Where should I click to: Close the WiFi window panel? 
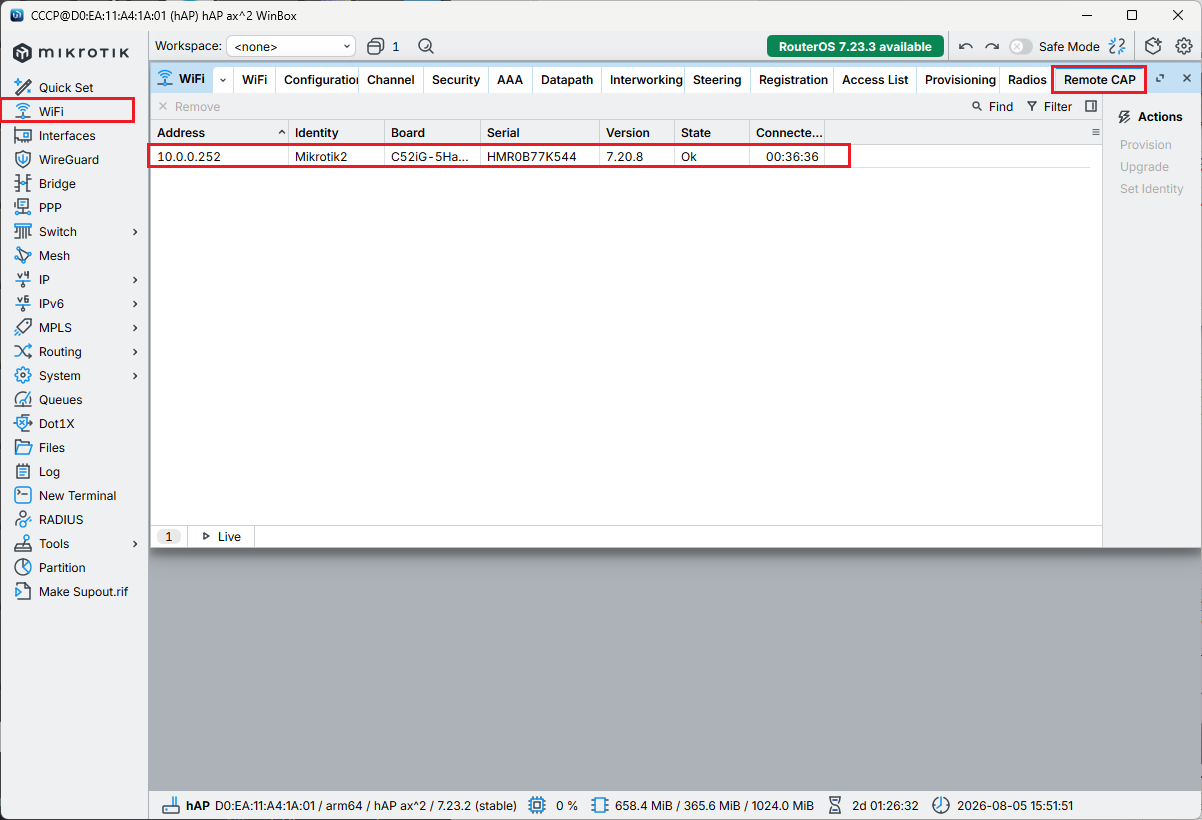1187,78
